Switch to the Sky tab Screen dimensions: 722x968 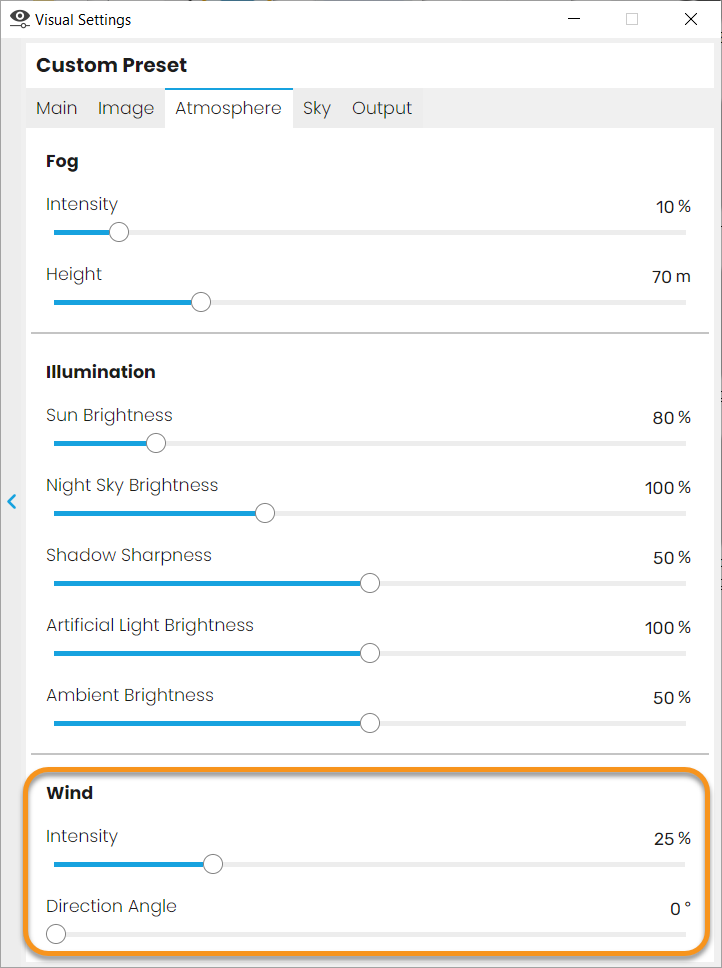[317, 108]
